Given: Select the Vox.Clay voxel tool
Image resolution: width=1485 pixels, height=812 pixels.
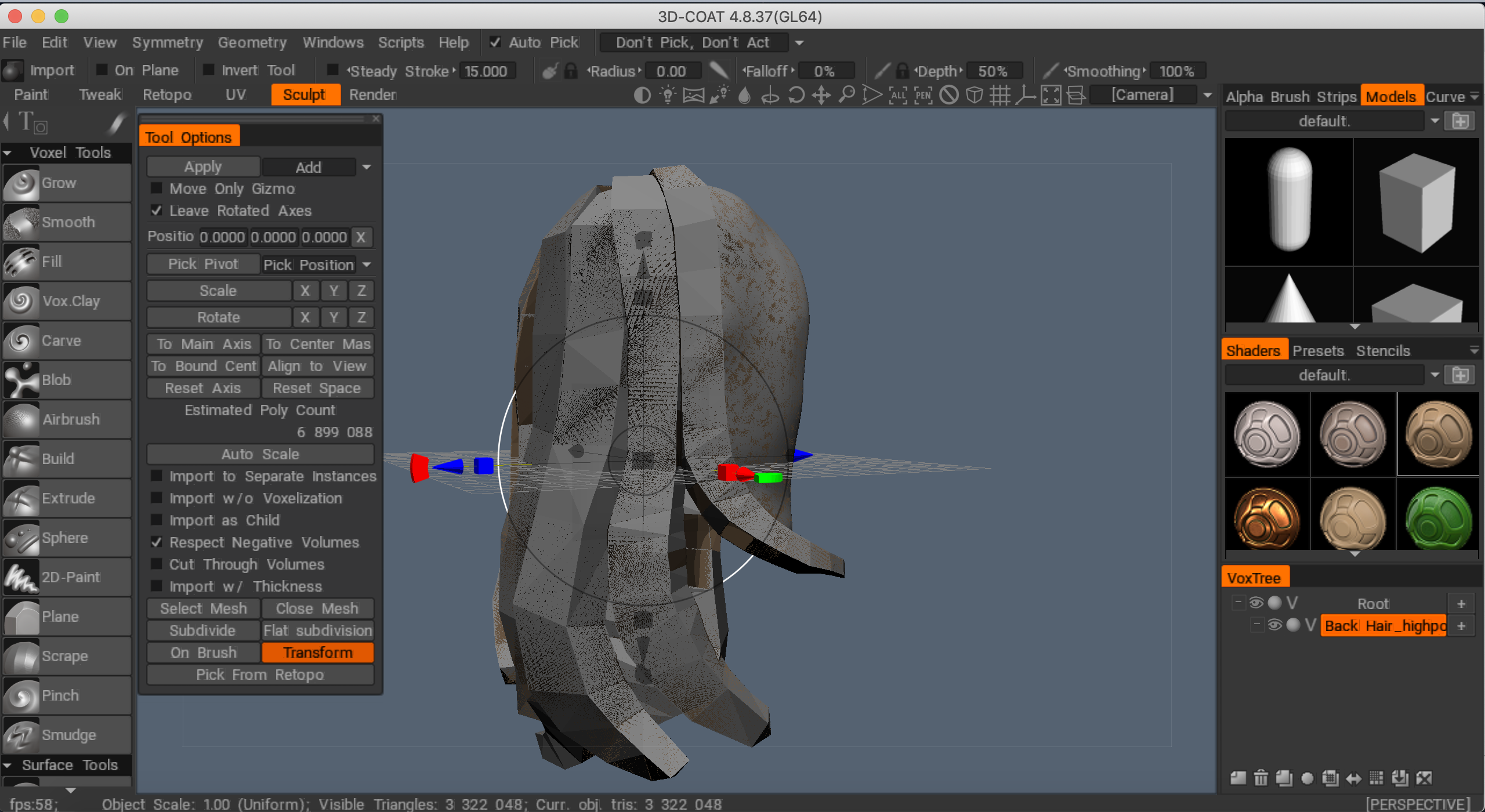Looking at the screenshot, I should [67, 301].
